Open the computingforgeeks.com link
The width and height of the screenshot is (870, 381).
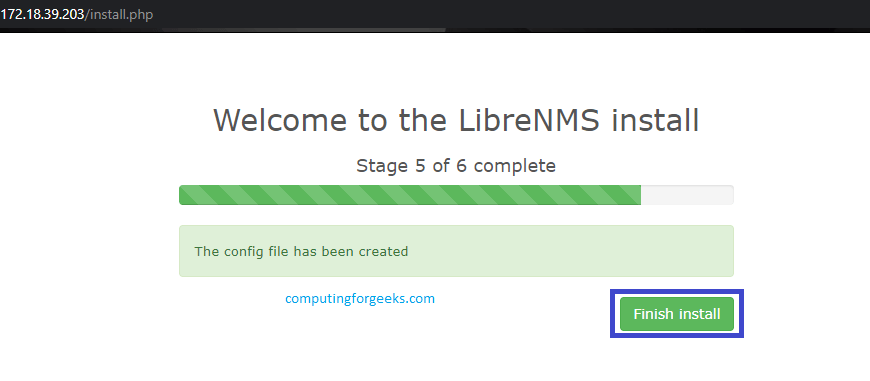pos(360,299)
